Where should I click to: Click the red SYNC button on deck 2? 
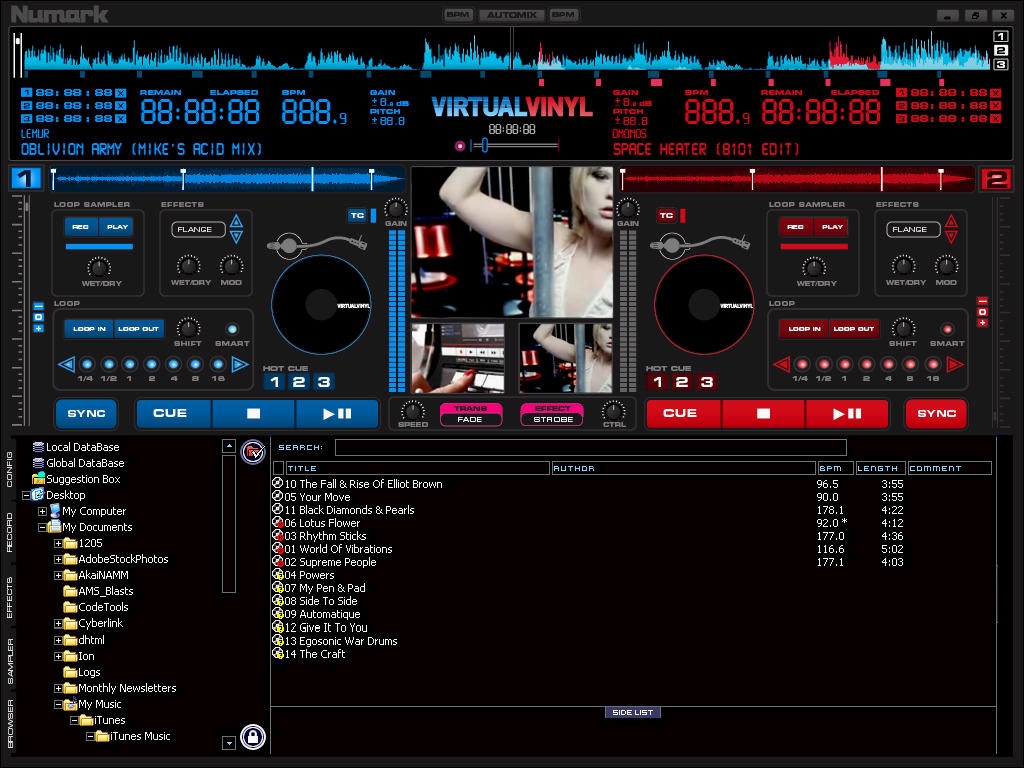[x=936, y=413]
